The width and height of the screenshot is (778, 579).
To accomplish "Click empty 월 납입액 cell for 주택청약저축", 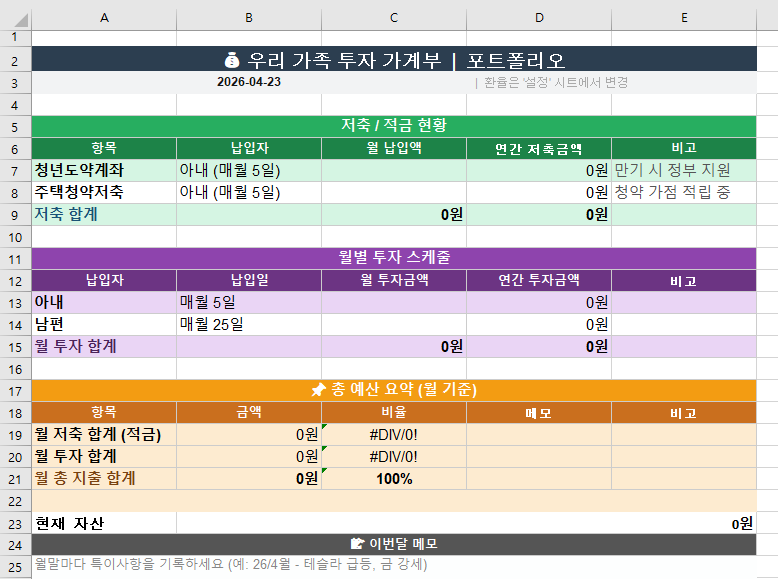I will 394,193.
